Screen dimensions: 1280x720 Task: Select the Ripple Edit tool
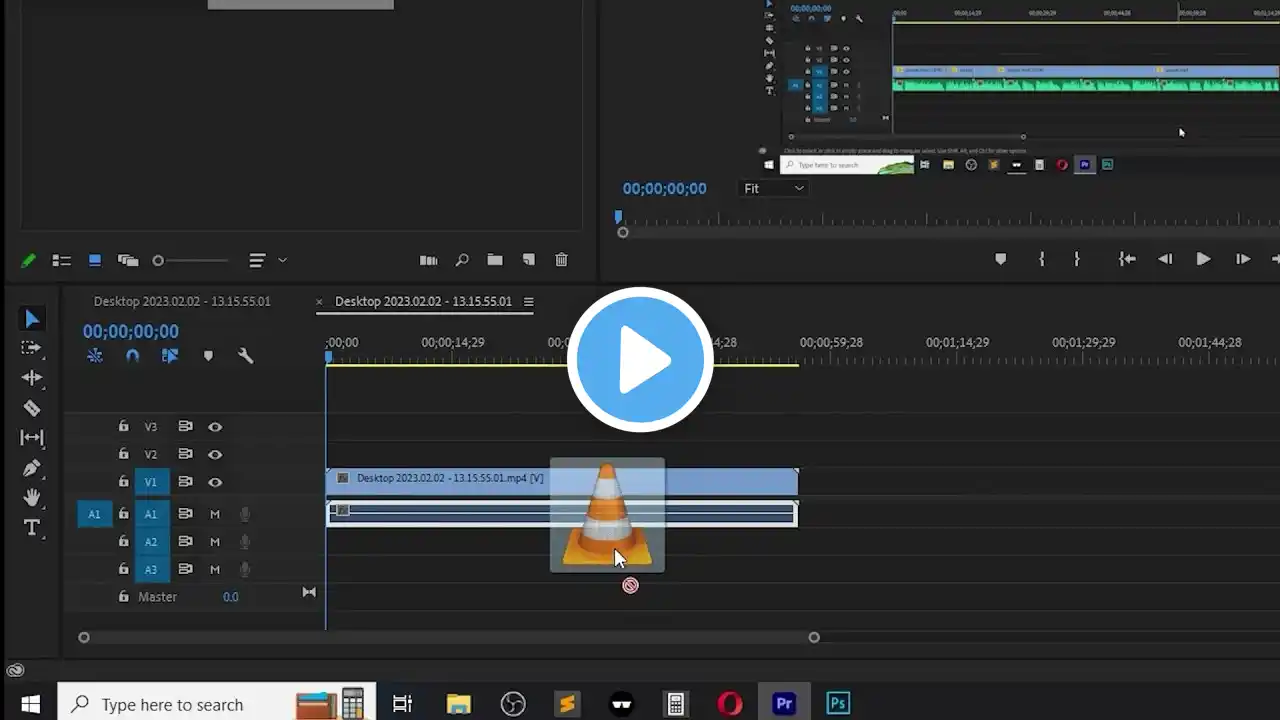point(32,378)
